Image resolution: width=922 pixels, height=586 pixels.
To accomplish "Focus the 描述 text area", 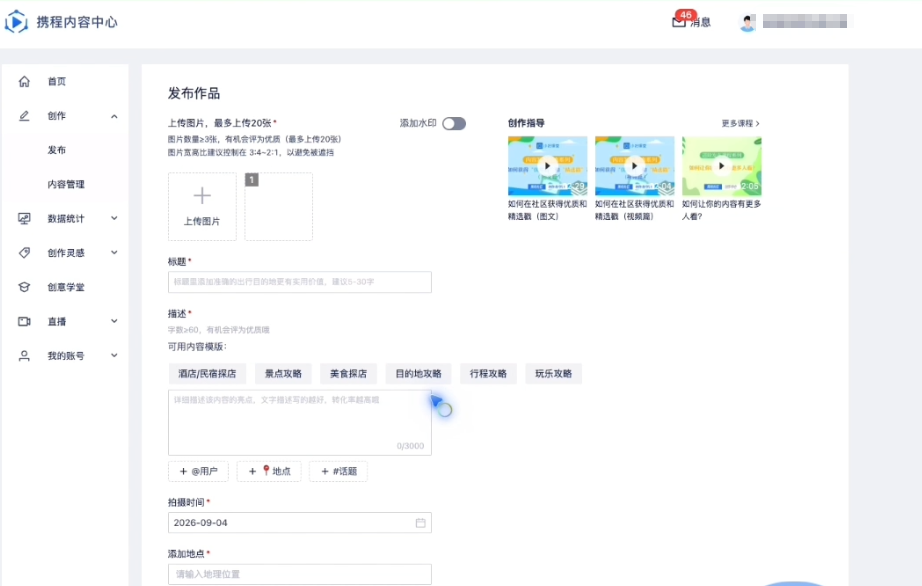I will coord(300,423).
